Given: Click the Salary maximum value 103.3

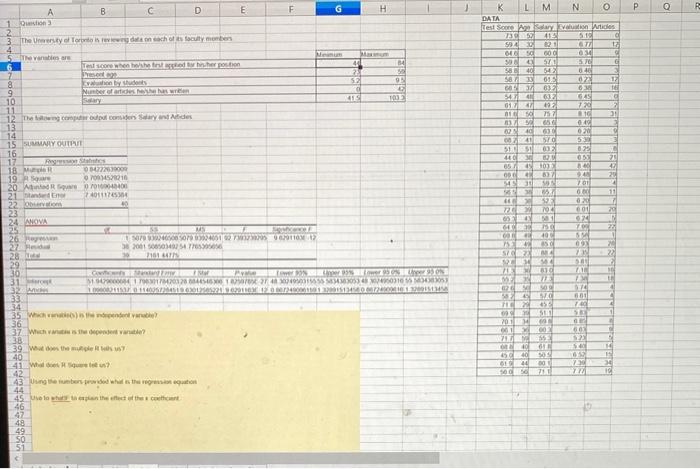Looking at the screenshot, I should [x=383, y=98].
